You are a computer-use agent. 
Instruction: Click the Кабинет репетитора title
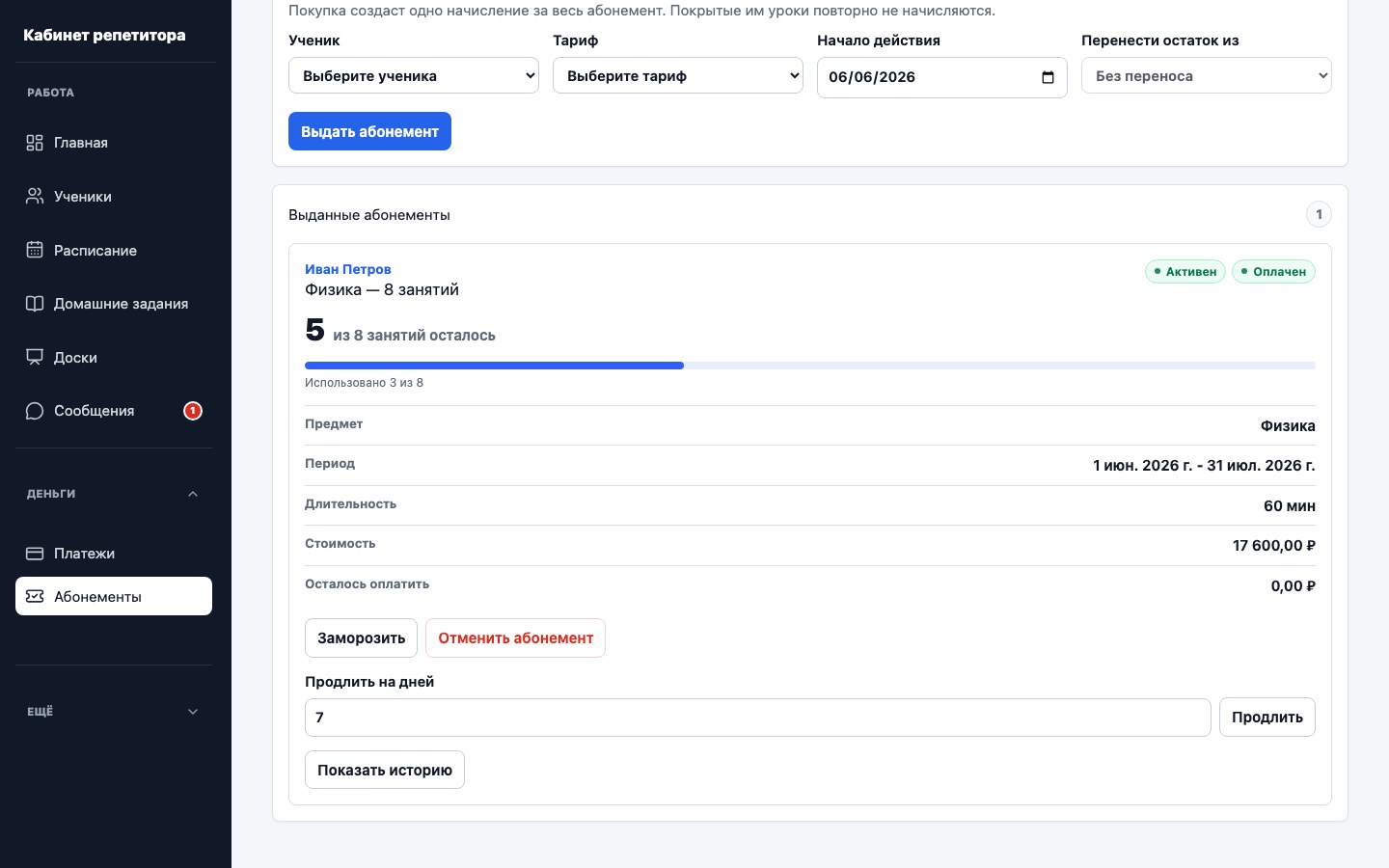104,35
